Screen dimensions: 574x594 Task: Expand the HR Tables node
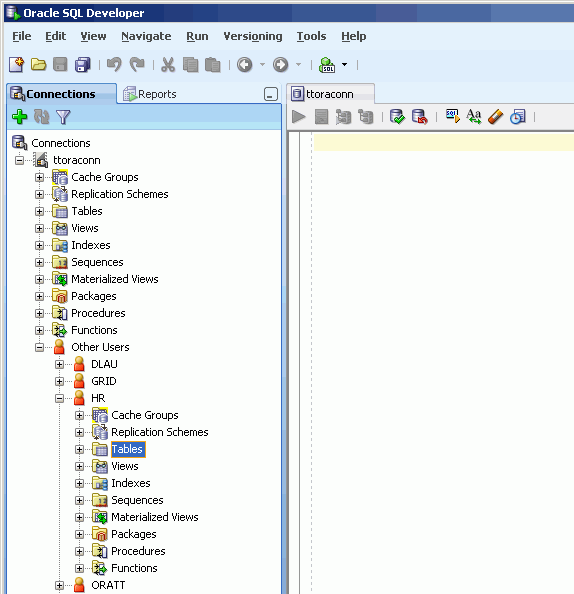tap(80, 450)
